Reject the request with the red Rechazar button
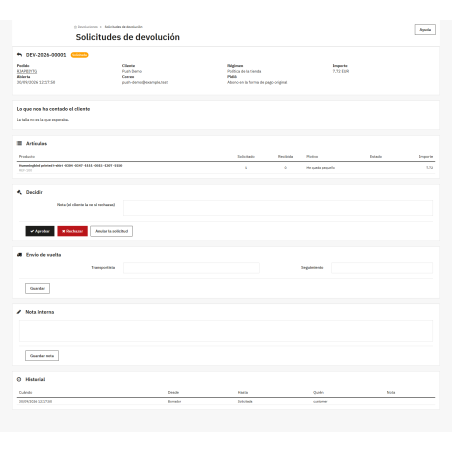Screen dimensions: 452x452 coord(72,231)
